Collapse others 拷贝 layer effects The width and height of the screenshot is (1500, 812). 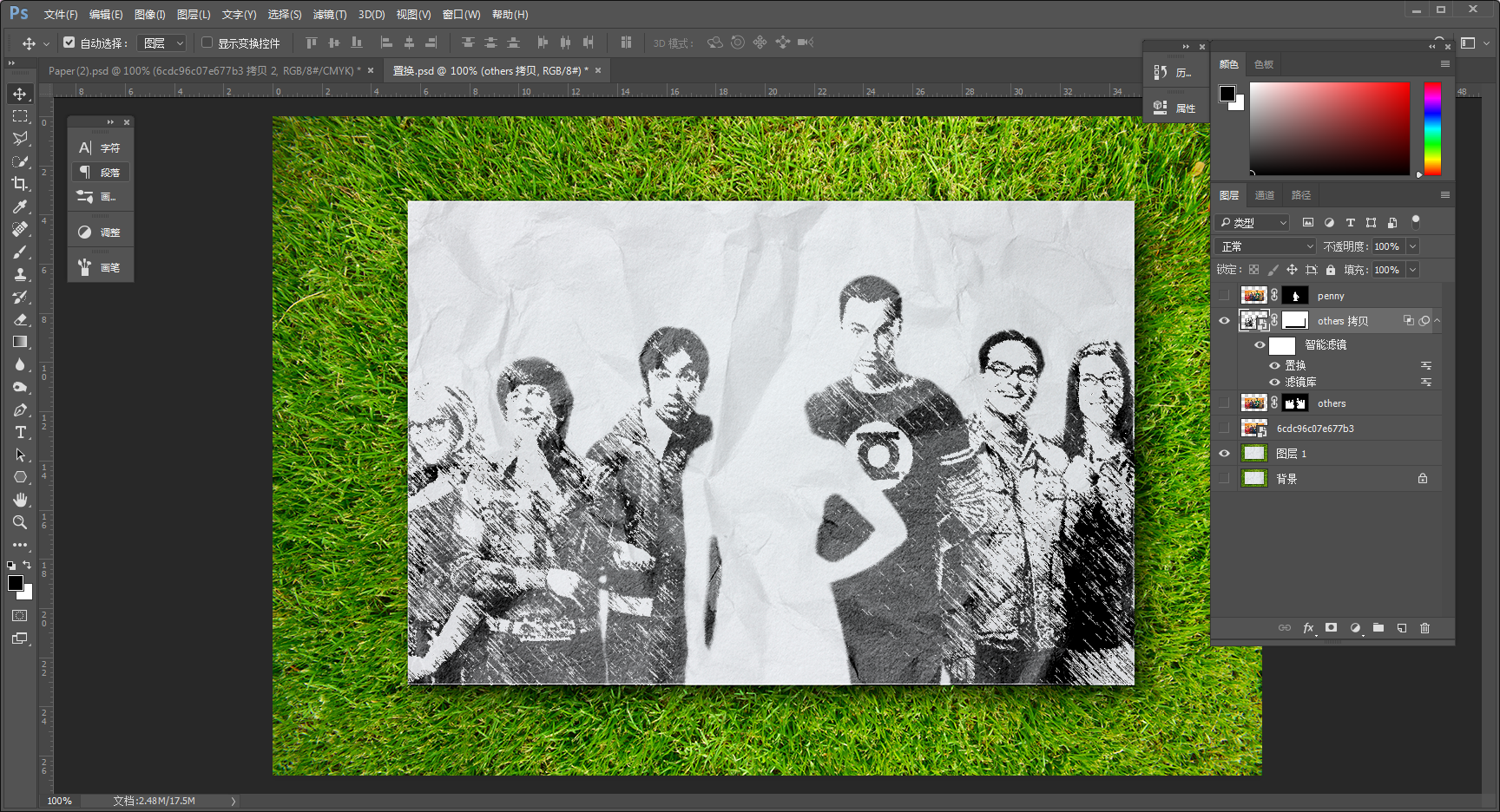pos(1437,321)
